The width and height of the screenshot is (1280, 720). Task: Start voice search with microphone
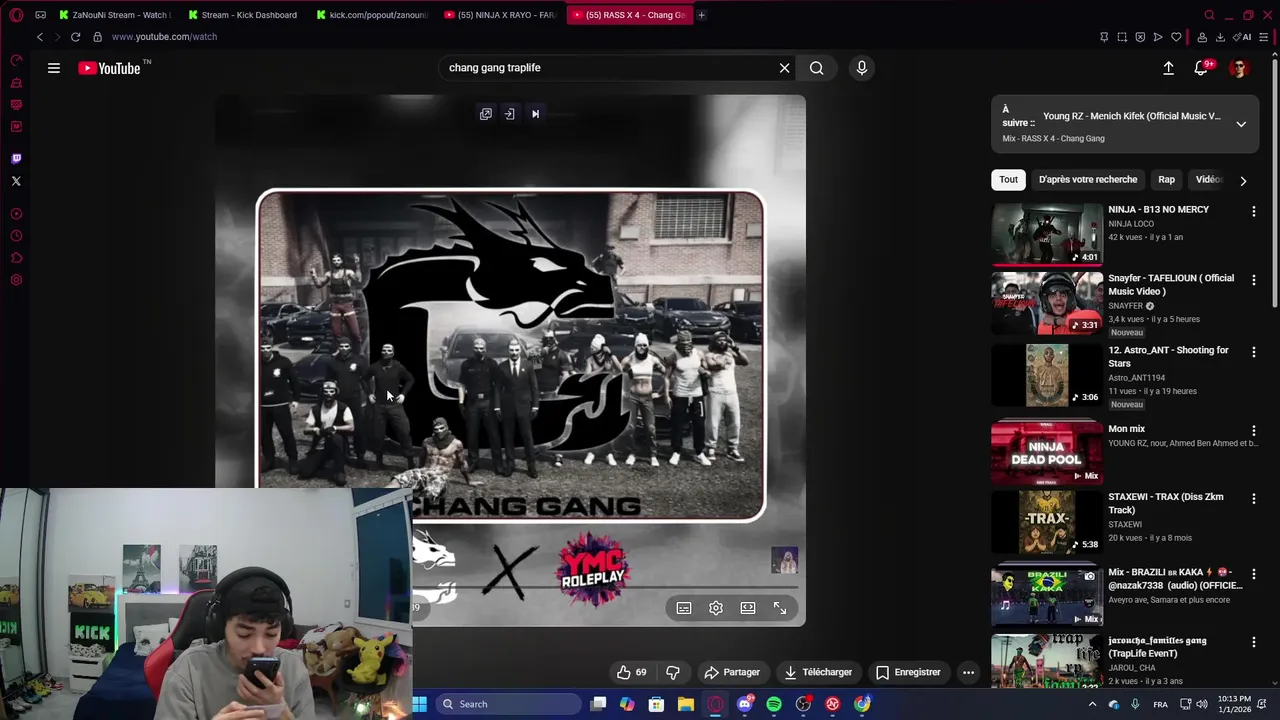(x=862, y=68)
